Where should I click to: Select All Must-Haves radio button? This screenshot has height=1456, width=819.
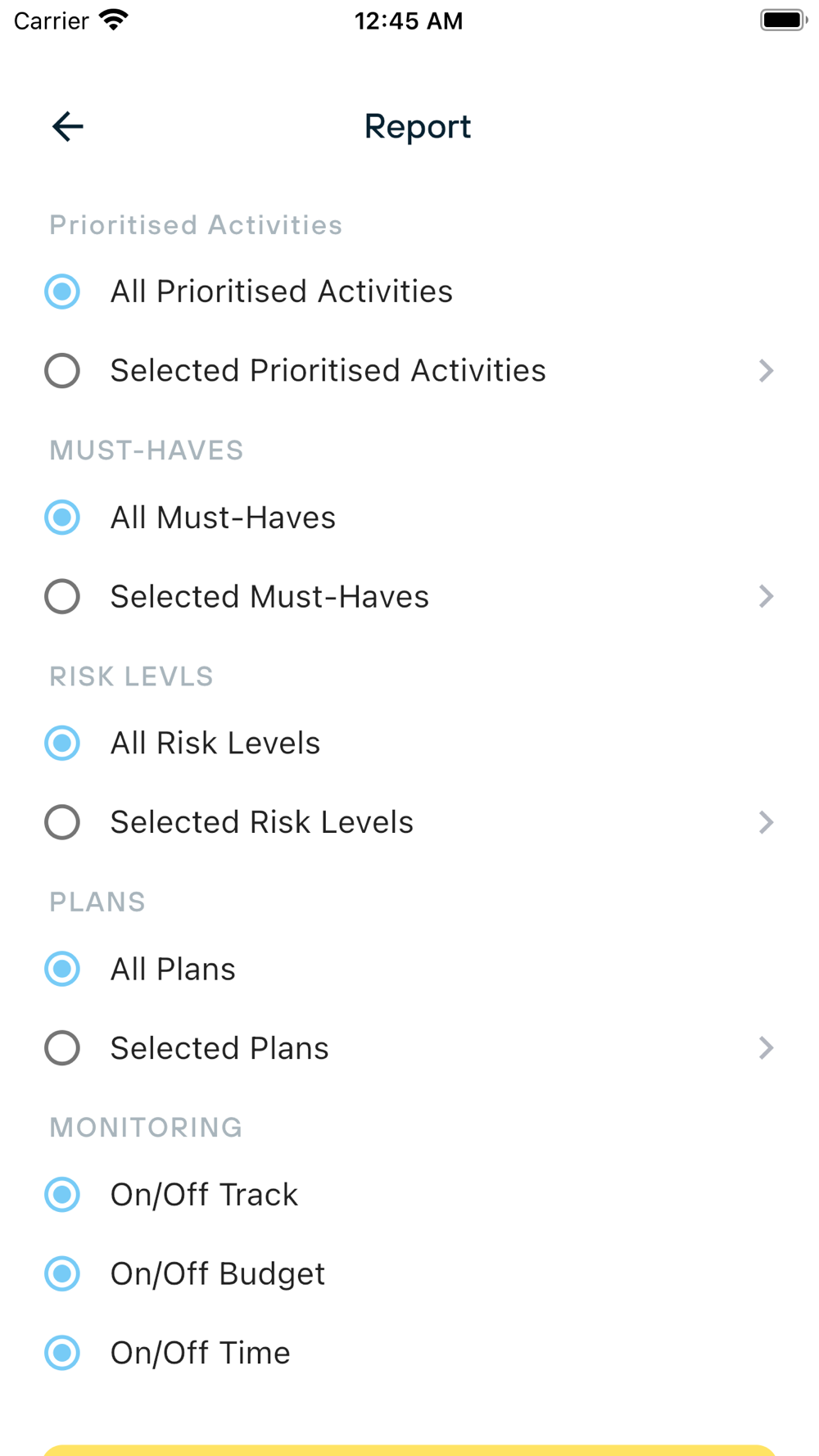coord(62,518)
